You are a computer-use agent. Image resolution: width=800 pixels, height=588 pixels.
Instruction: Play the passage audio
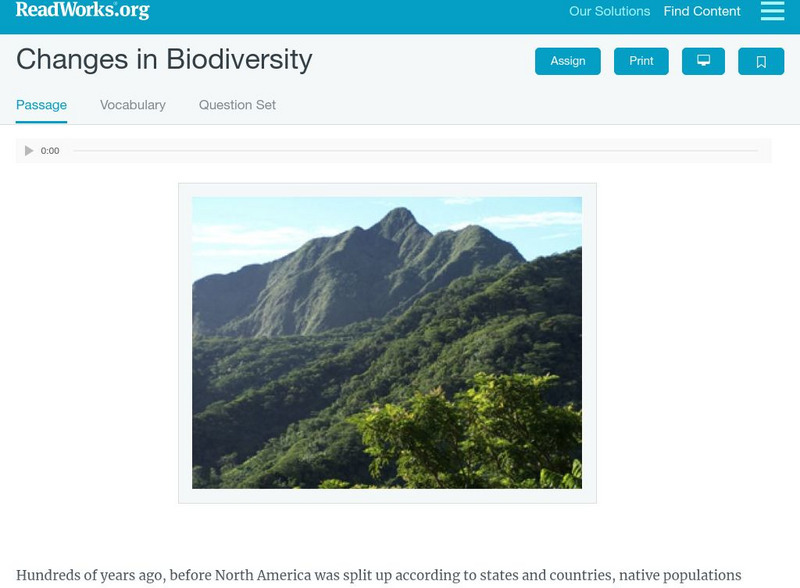(x=29, y=151)
